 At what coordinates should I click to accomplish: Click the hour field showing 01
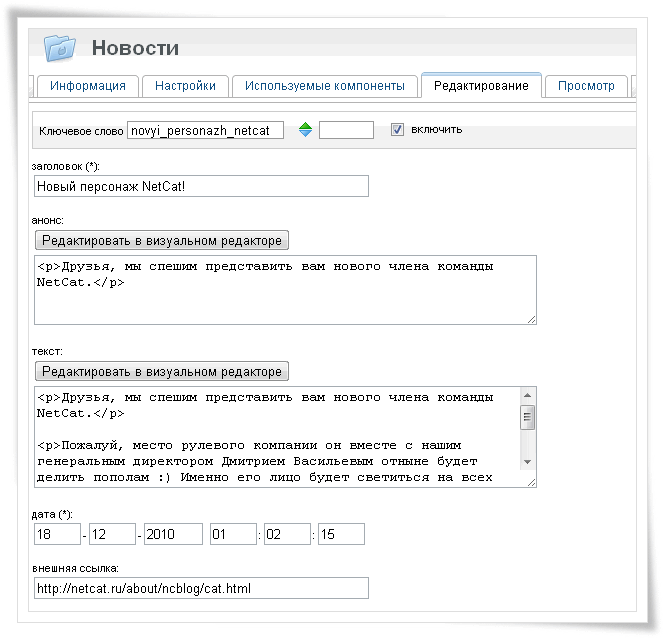(x=233, y=534)
